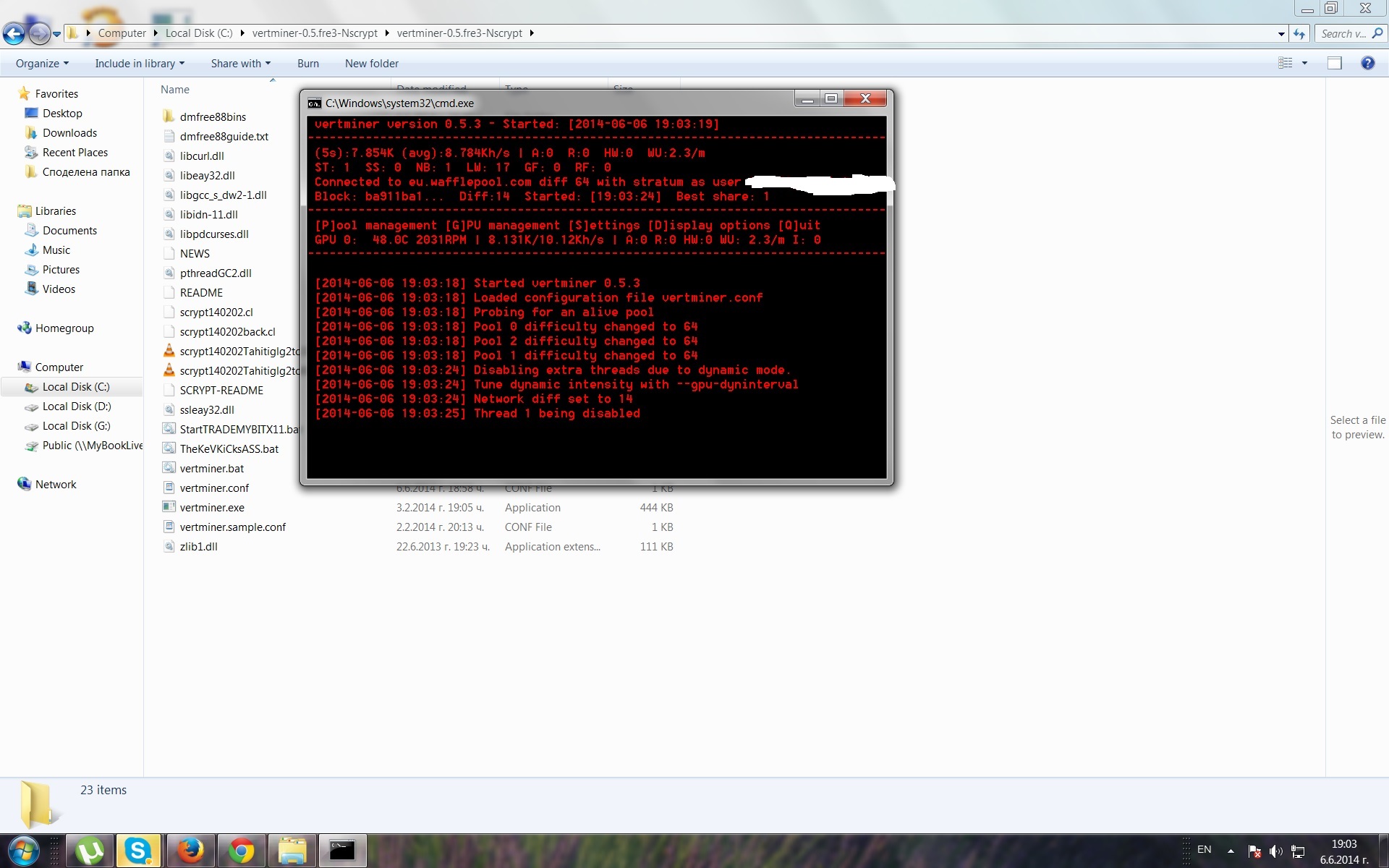
Task: Select vertminer.sample.conf file
Action: [x=233, y=527]
